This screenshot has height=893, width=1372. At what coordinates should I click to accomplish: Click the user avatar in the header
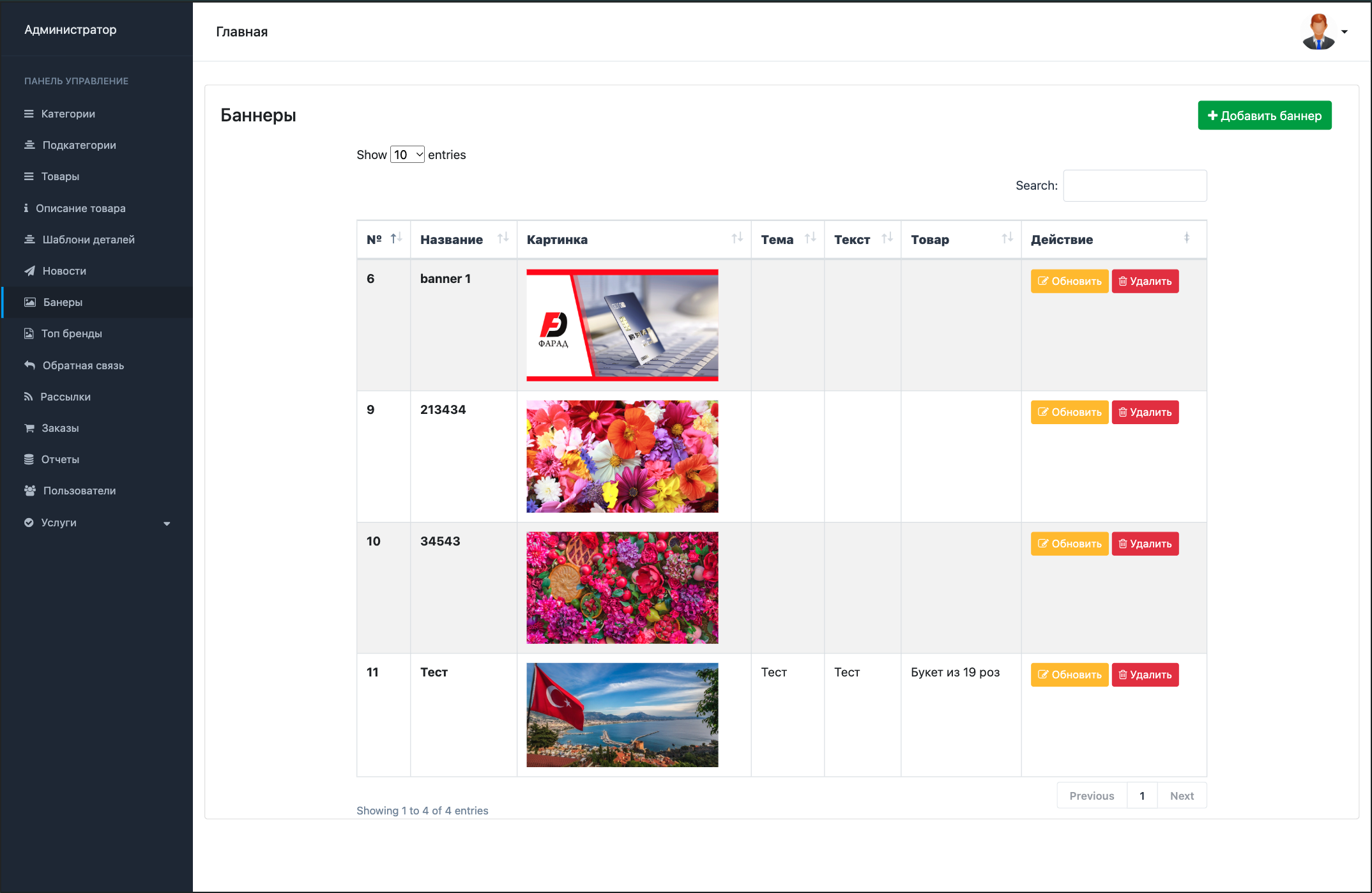tap(1318, 31)
